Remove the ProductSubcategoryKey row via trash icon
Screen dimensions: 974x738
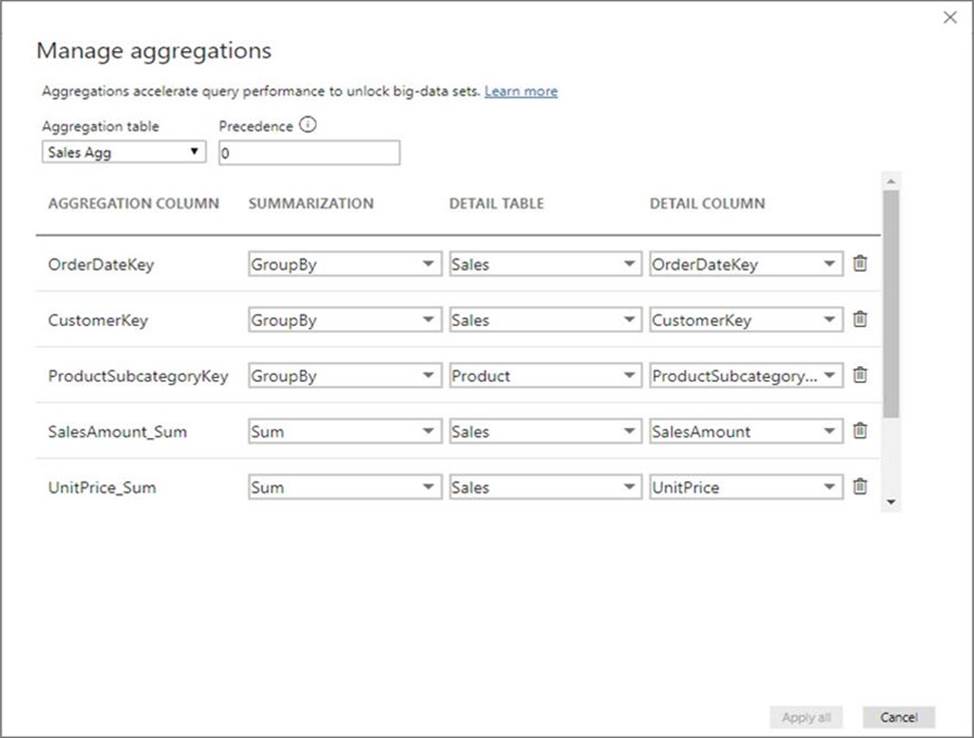(x=860, y=376)
